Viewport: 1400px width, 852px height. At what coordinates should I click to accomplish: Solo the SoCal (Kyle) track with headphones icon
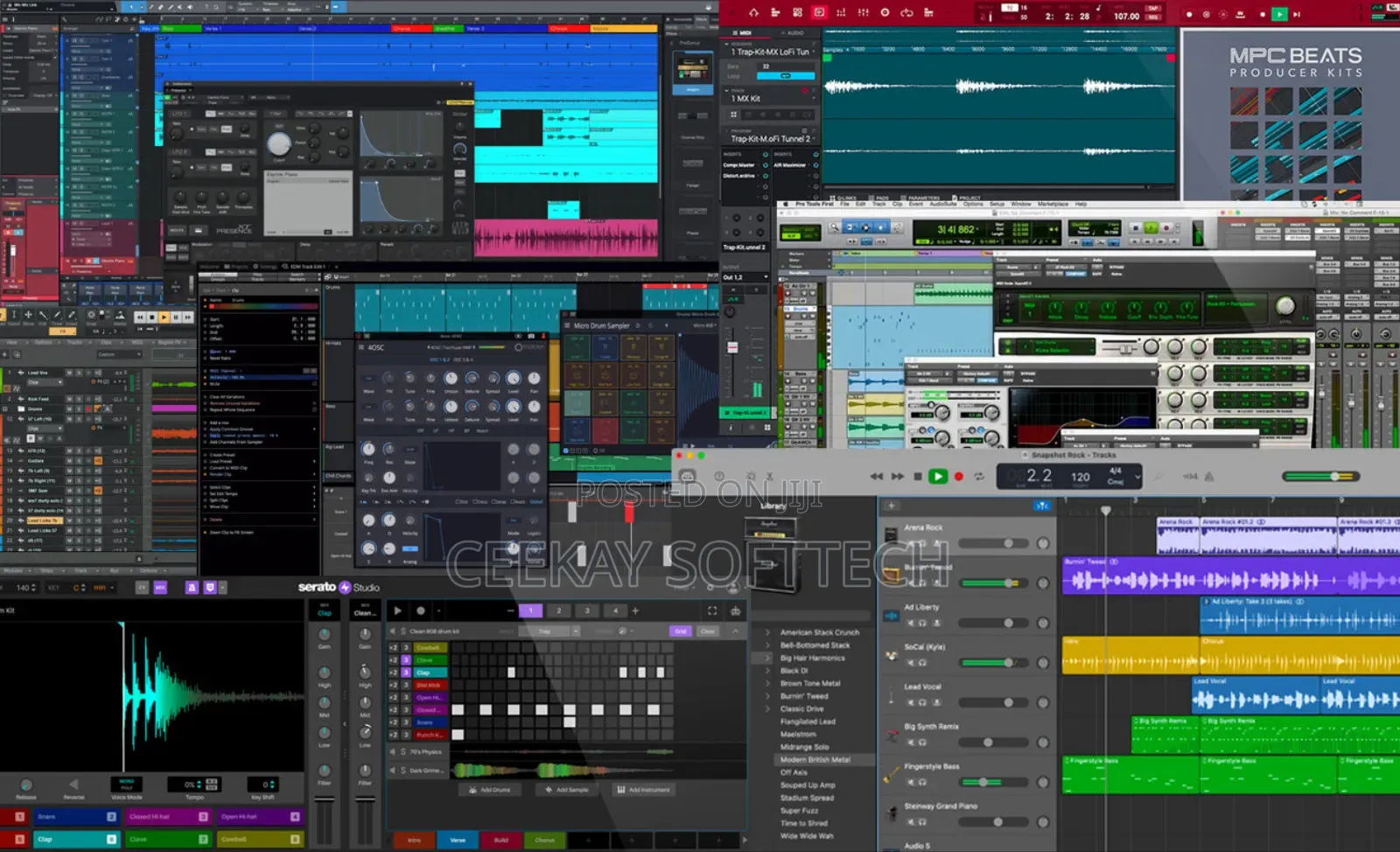tap(922, 663)
